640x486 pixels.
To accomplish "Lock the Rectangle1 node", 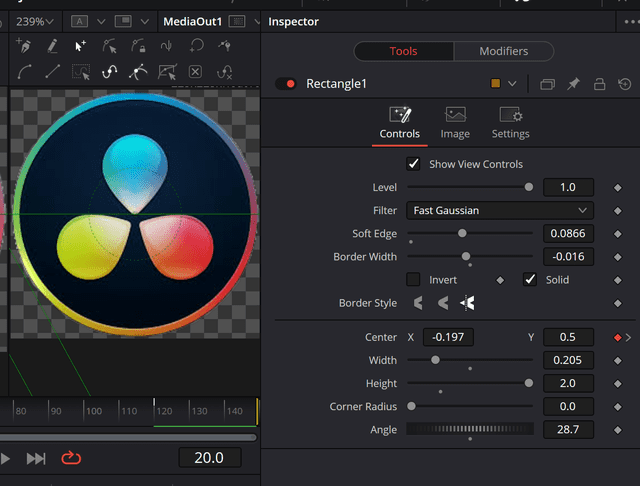I will coord(599,84).
